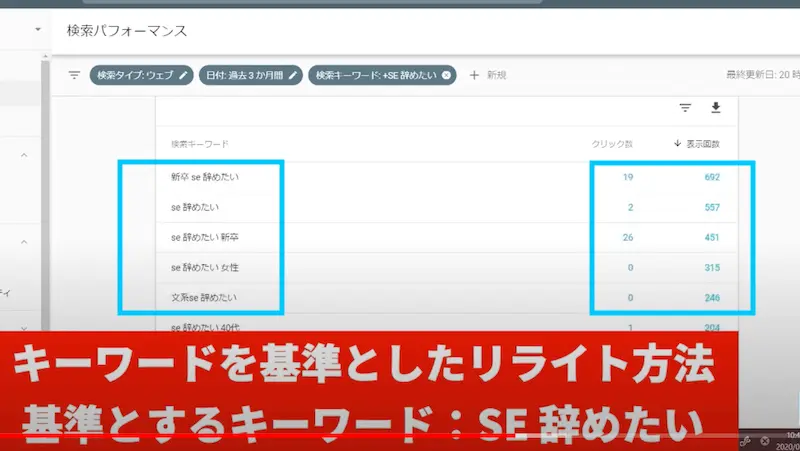Open the table filter rows icon

(685, 108)
